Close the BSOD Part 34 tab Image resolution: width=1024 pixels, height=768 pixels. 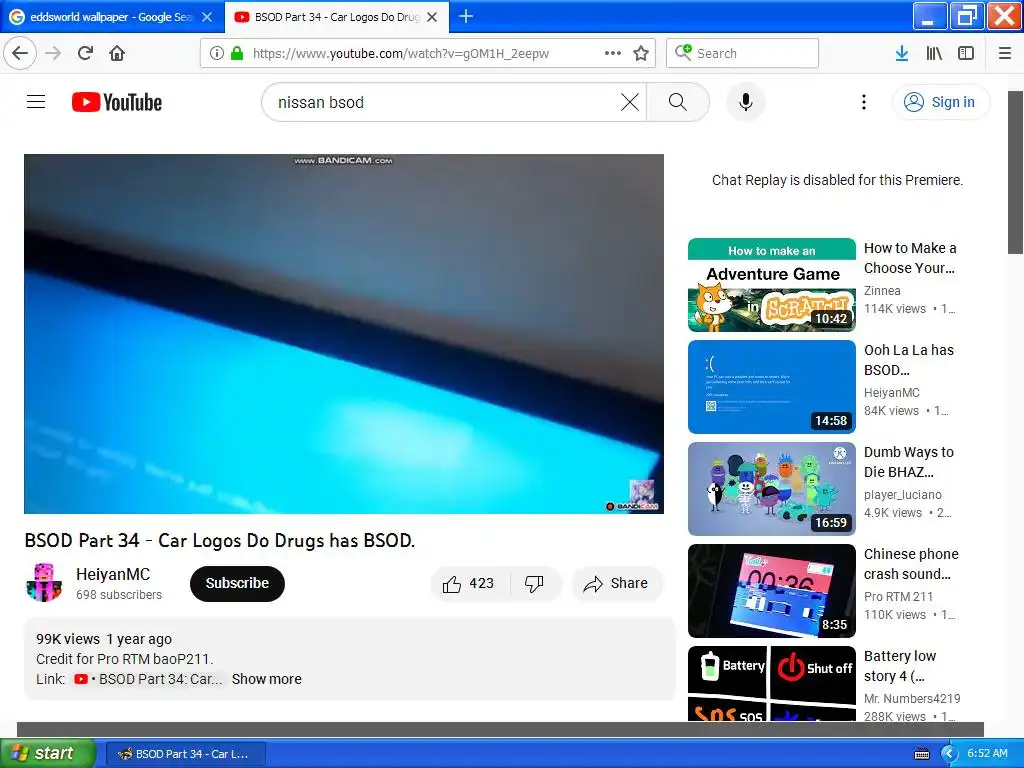[x=432, y=17]
